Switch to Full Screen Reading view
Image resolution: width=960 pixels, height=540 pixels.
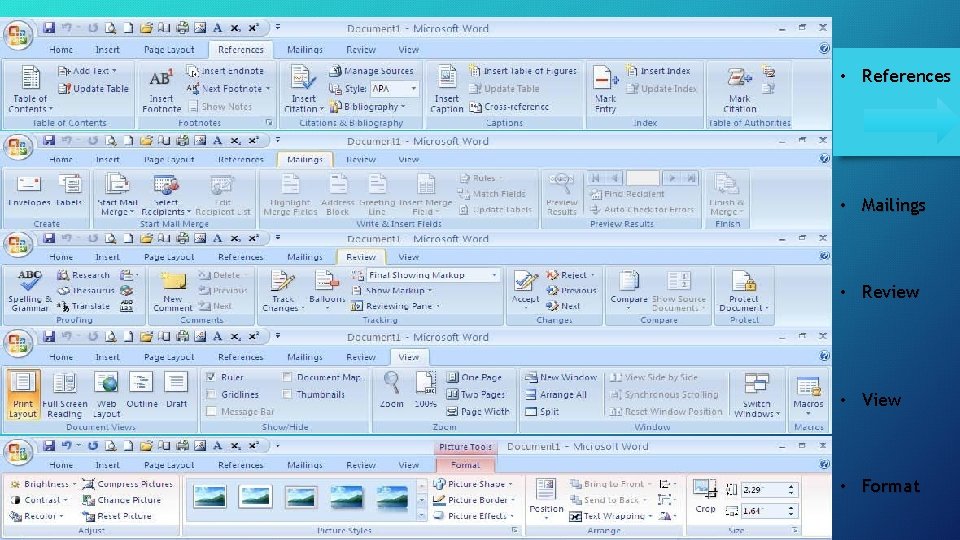click(x=64, y=394)
